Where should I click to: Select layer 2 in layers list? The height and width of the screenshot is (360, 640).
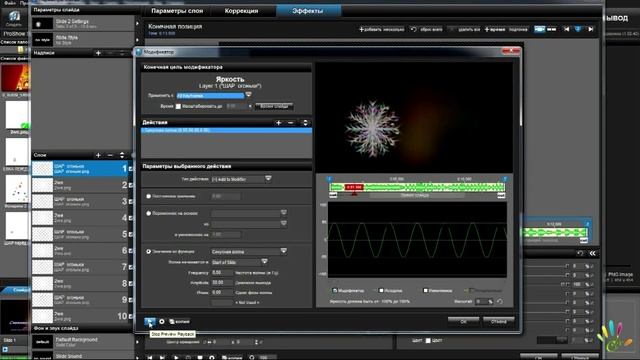[x=82, y=185]
